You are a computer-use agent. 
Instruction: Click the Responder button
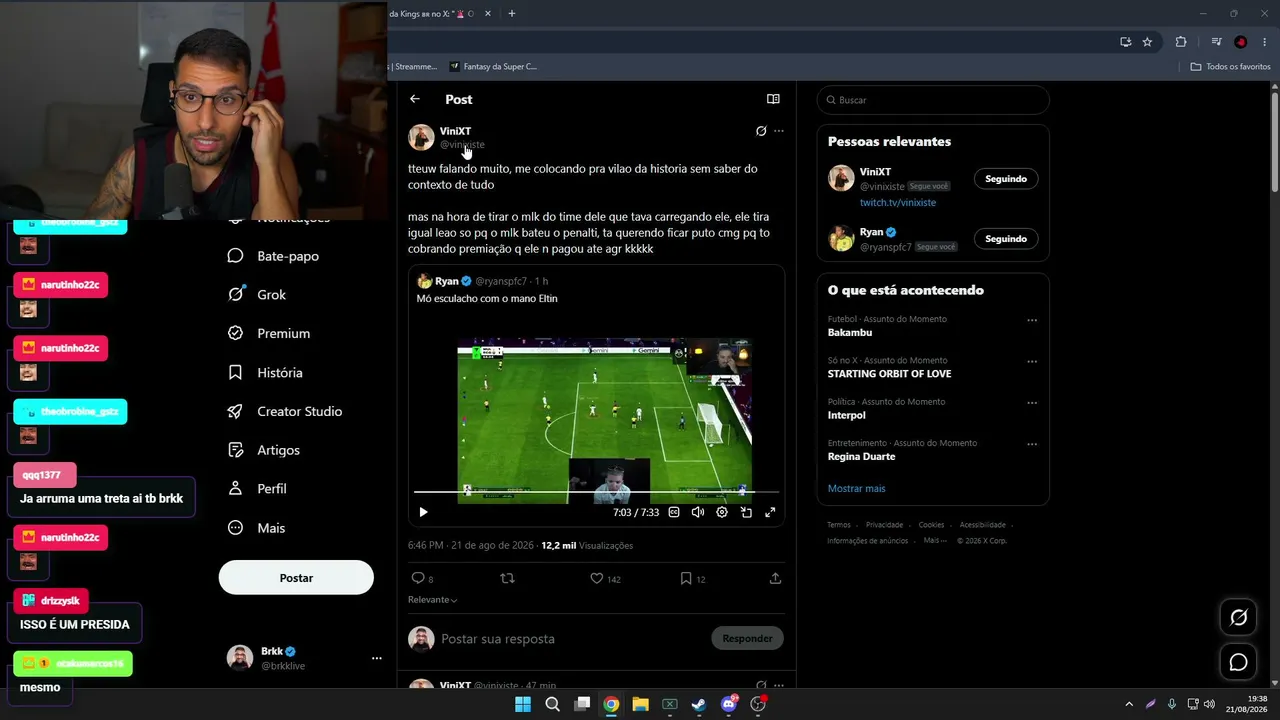[747, 638]
